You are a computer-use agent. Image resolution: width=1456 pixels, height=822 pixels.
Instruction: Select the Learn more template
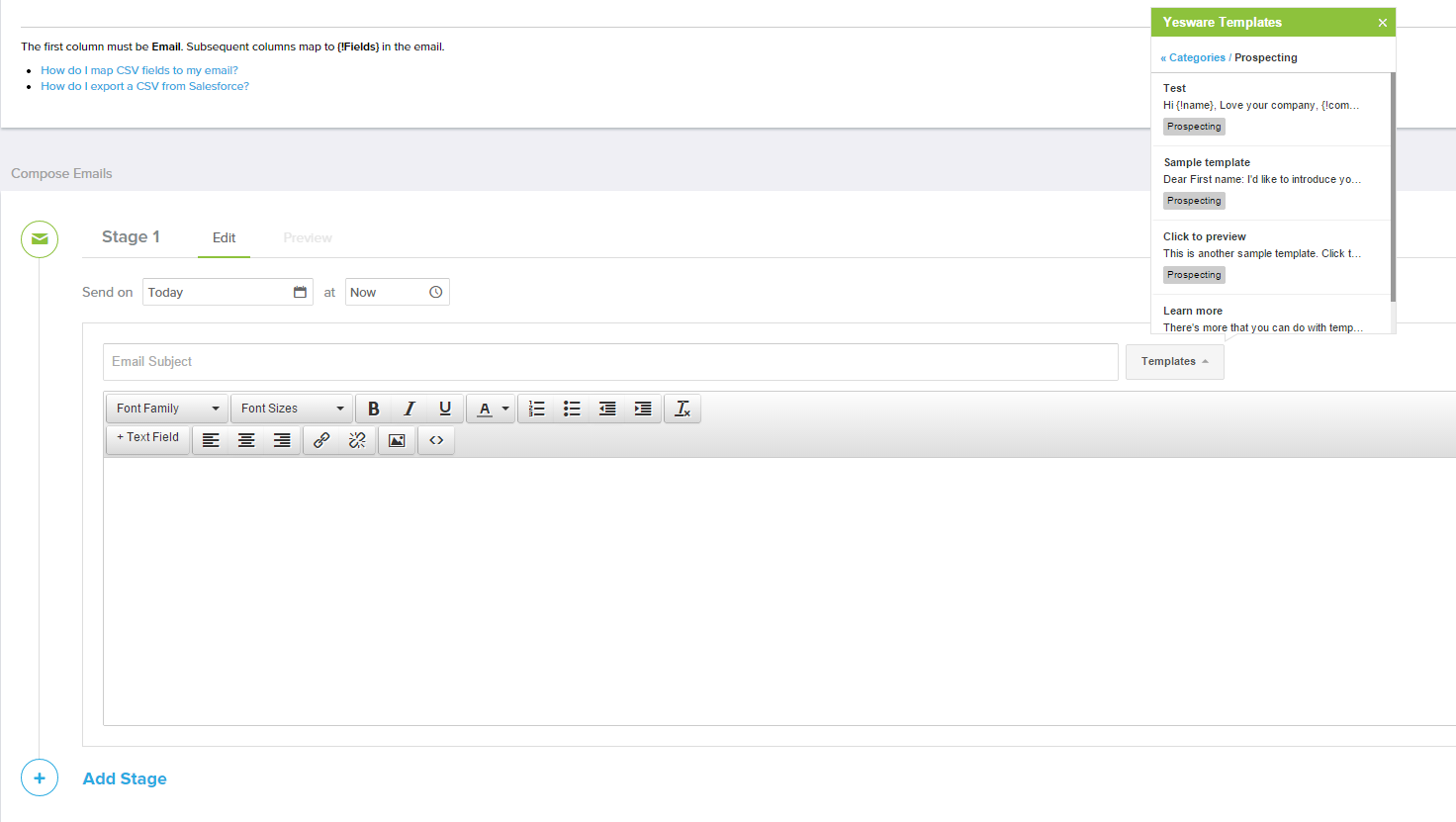tap(1271, 317)
